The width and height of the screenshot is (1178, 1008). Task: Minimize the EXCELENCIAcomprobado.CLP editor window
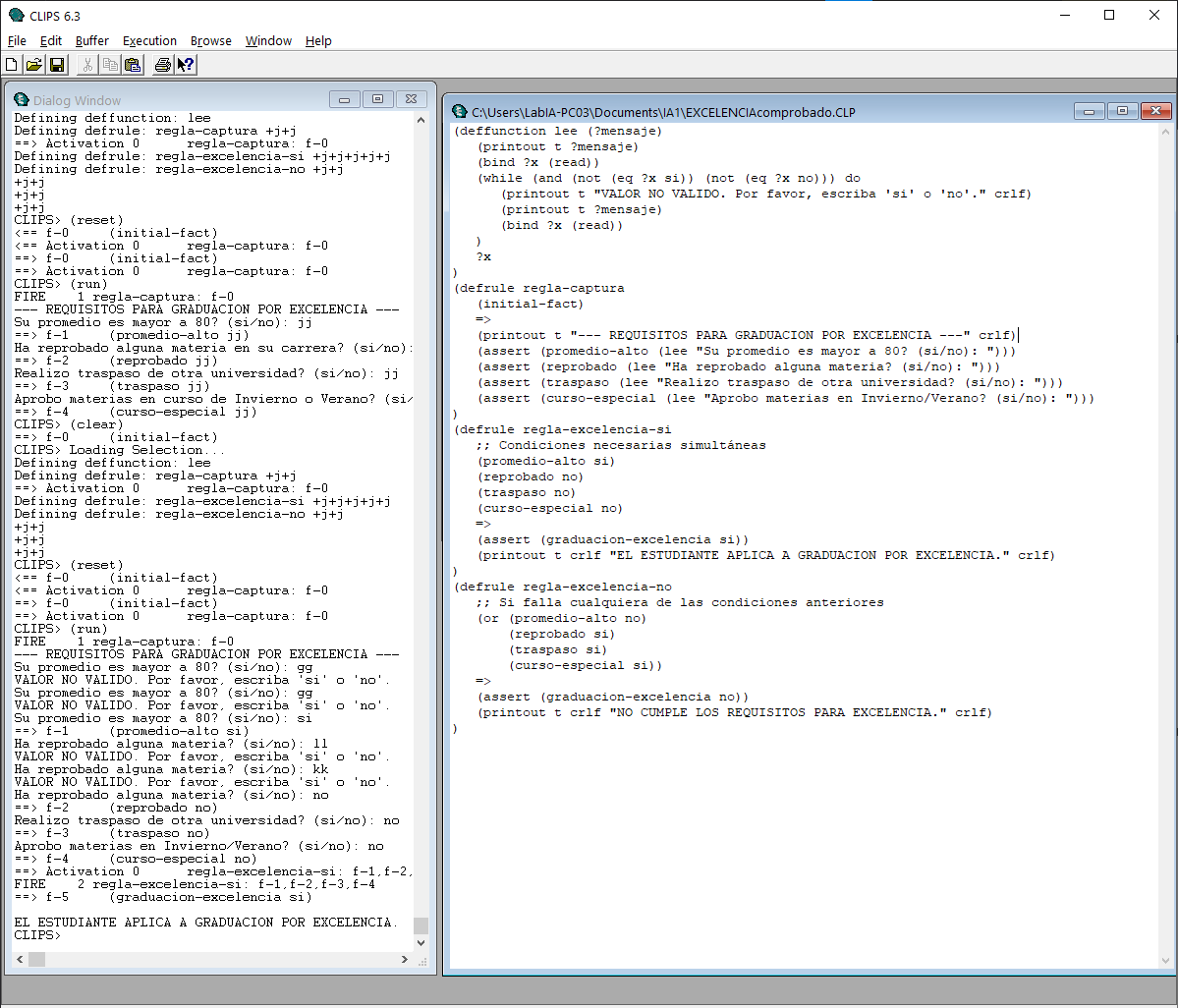point(1089,111)
